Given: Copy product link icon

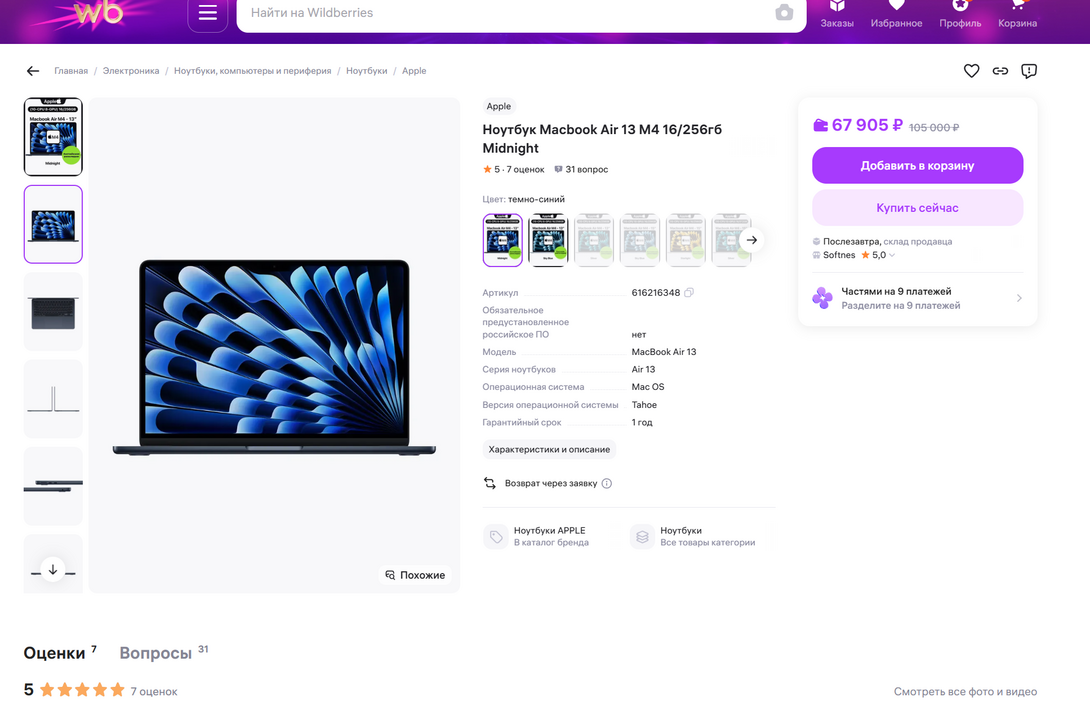Looking at the screenshot, I should click(x=1000, y=71).
